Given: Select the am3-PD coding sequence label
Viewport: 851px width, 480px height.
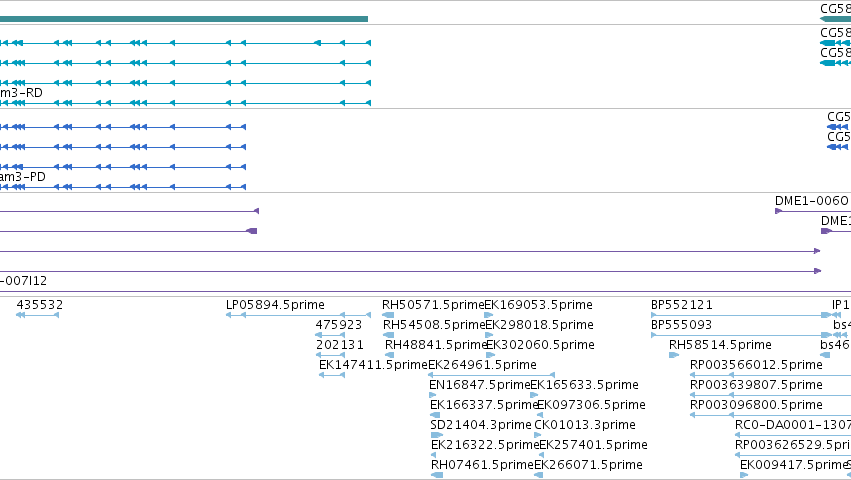Looking at the screenshot, I should tap(23, 177).
